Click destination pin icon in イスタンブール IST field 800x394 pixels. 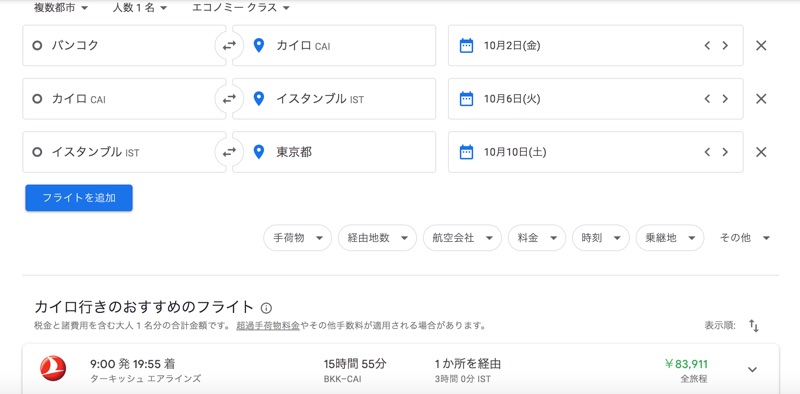(x=259, y=98)
